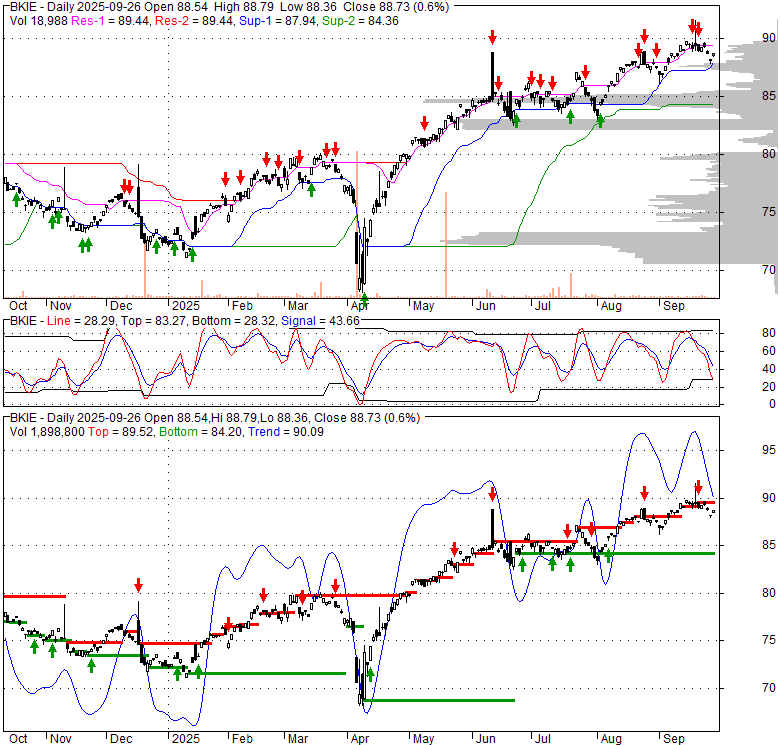This screenshot has width=780, height=745.
Task: Click the Oct label on bottom chart axis
Action: point(18,739)
